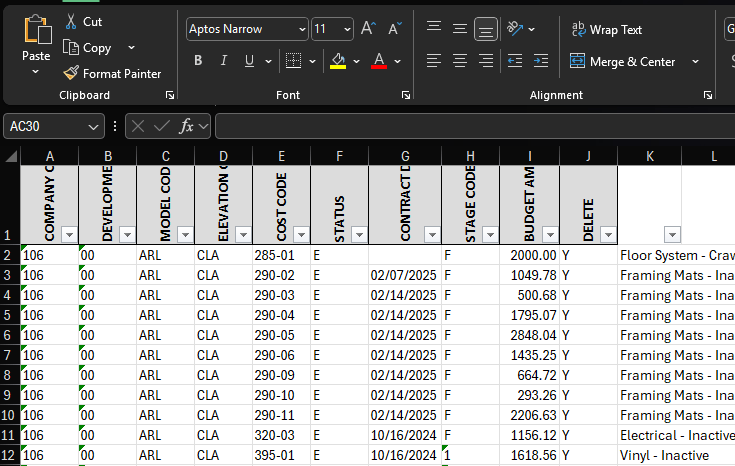Viewport: 735px width, 466px height.
Task: Set Top Align vertical alignment
Action: pos(434,29)
